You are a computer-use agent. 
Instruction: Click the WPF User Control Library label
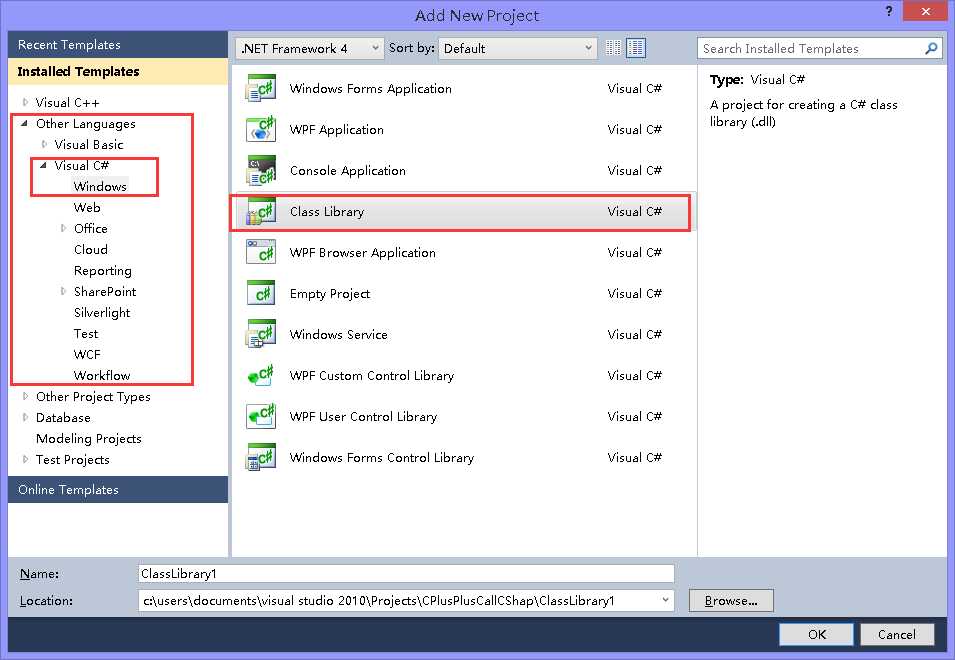coord(363,416)
